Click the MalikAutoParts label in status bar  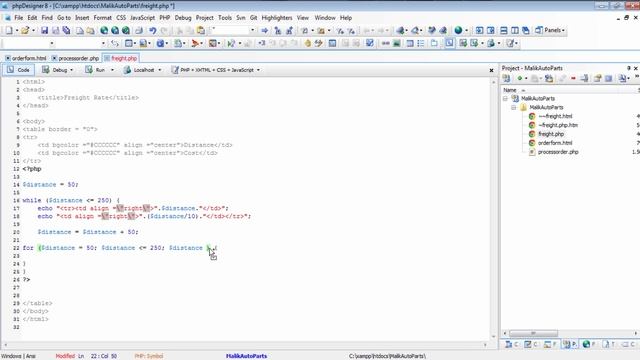click(246, 356)
